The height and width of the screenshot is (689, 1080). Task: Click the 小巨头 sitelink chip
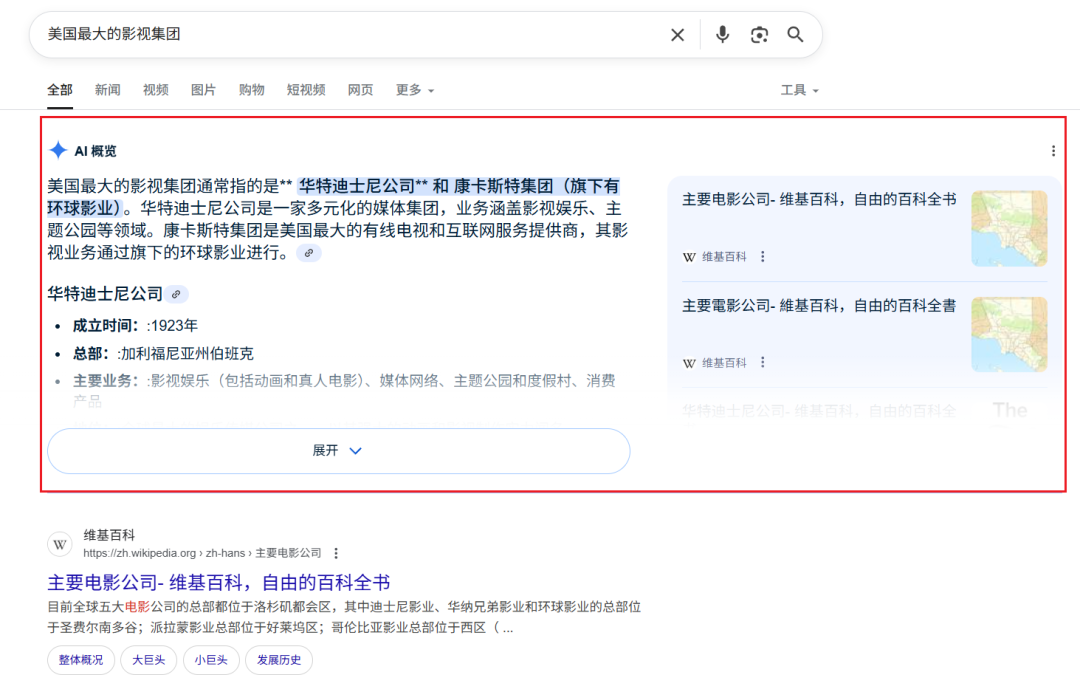pos(211,660)
